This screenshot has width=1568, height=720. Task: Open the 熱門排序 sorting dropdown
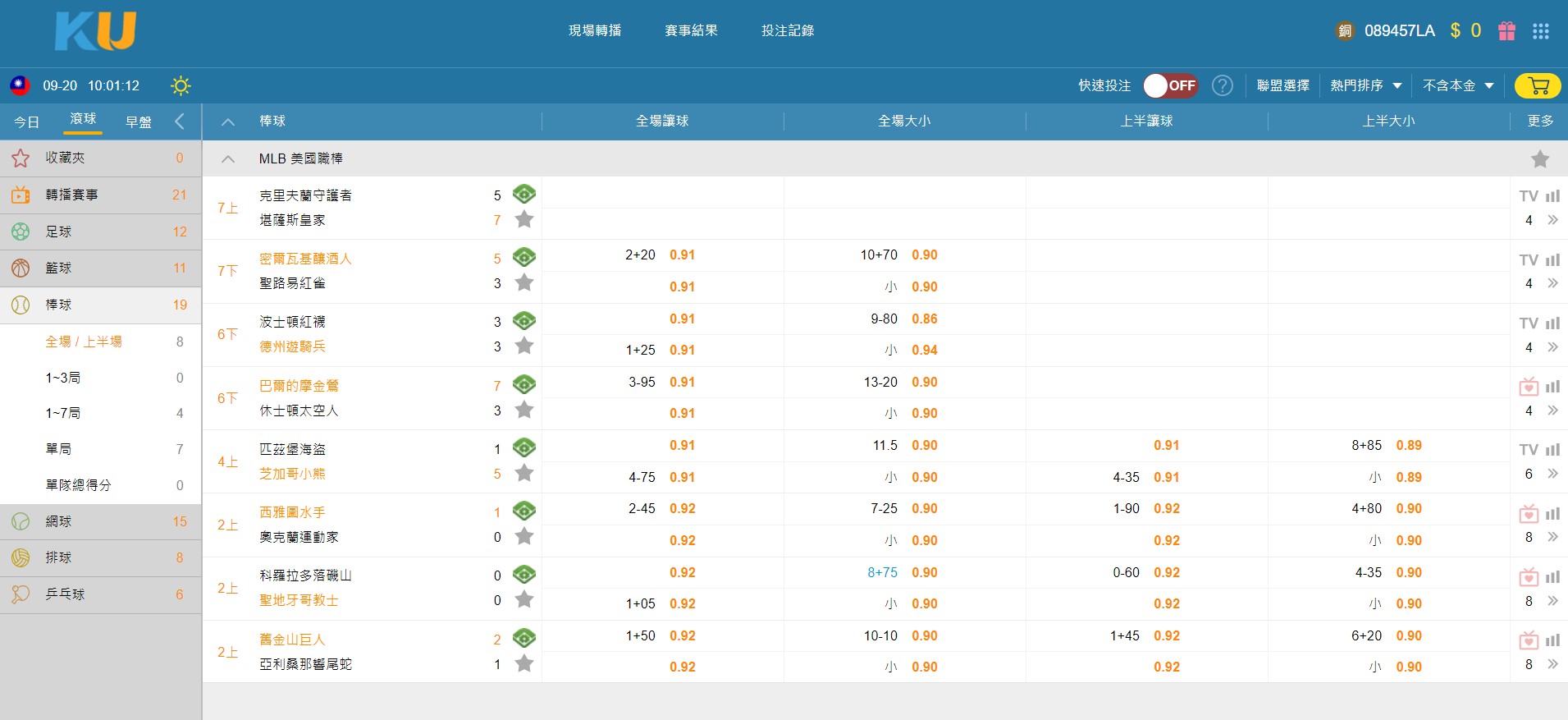[1366, 85]
